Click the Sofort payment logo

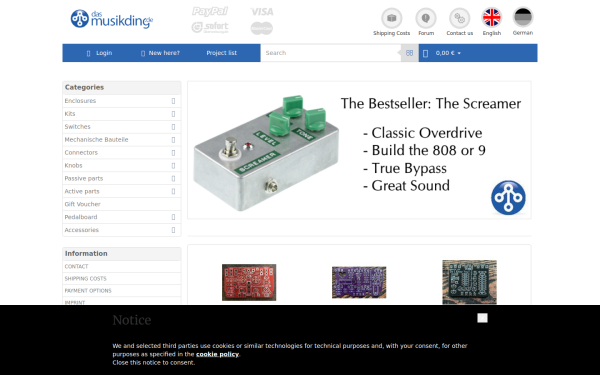[210, 28]
